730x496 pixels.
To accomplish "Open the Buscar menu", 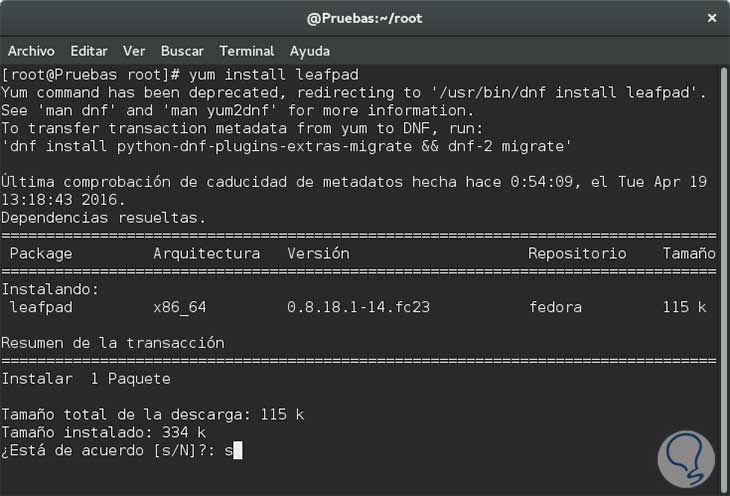I will 182,51.
